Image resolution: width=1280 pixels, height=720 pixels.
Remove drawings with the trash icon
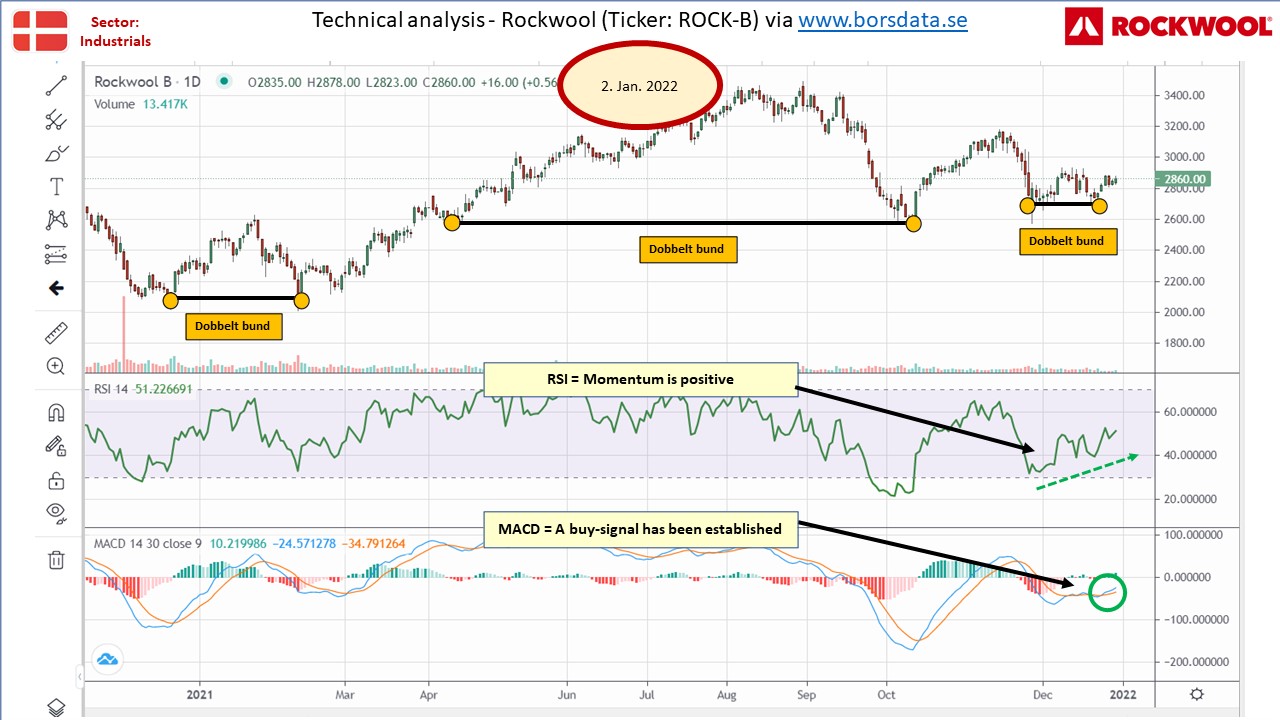(x=56, y=559)
